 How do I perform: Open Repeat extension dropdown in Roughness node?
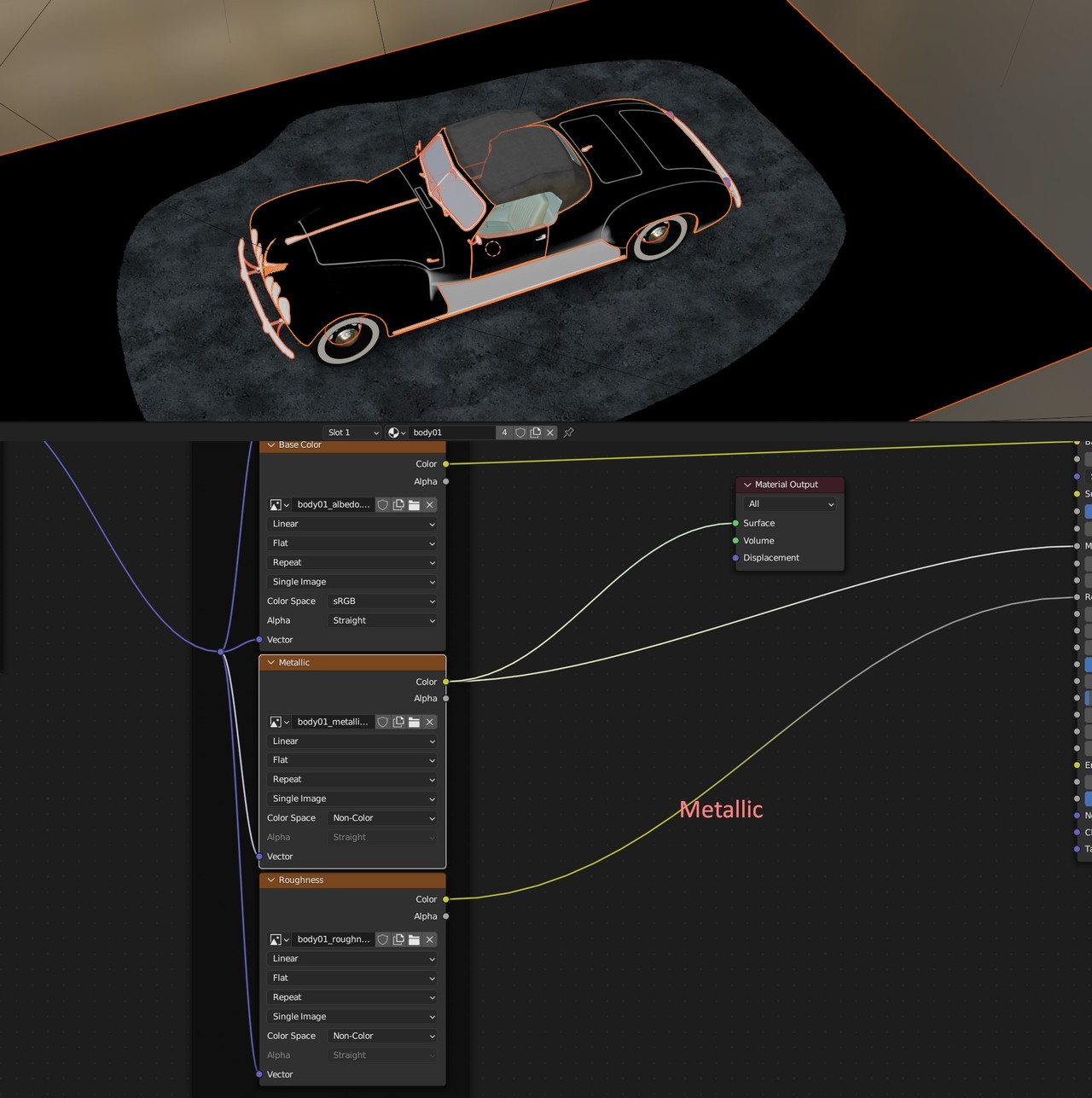352,997
